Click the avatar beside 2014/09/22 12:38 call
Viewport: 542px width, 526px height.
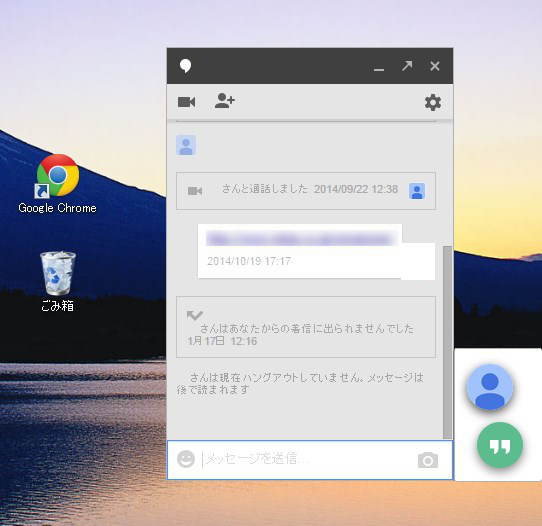[417, 191]
